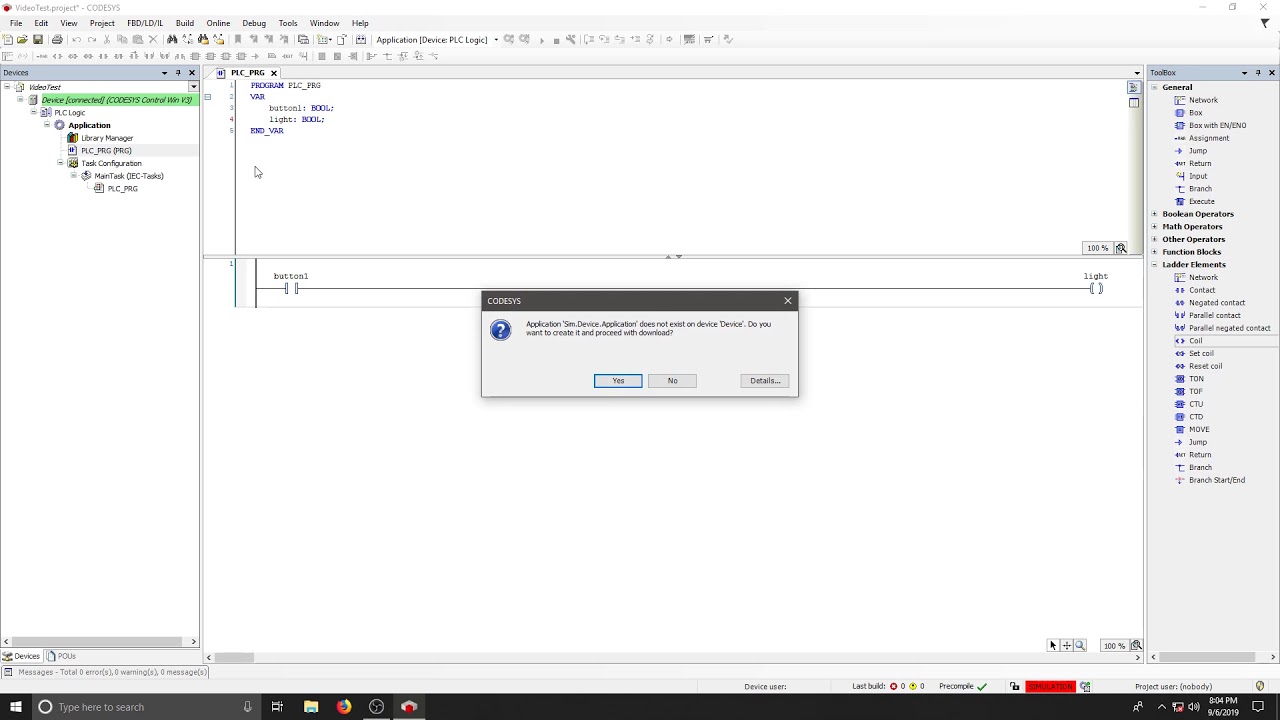Click the Start (play) toolbar icon
1280x720 pixels.
pos(542,40)
